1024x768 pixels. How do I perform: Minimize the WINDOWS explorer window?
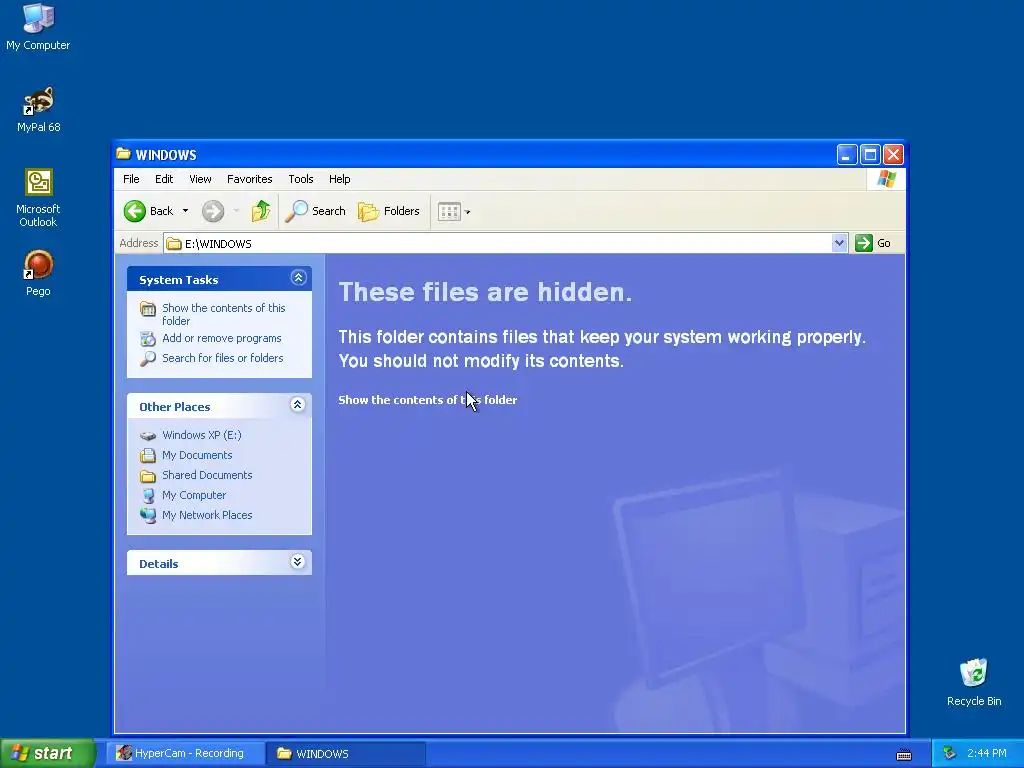(846, 155)
